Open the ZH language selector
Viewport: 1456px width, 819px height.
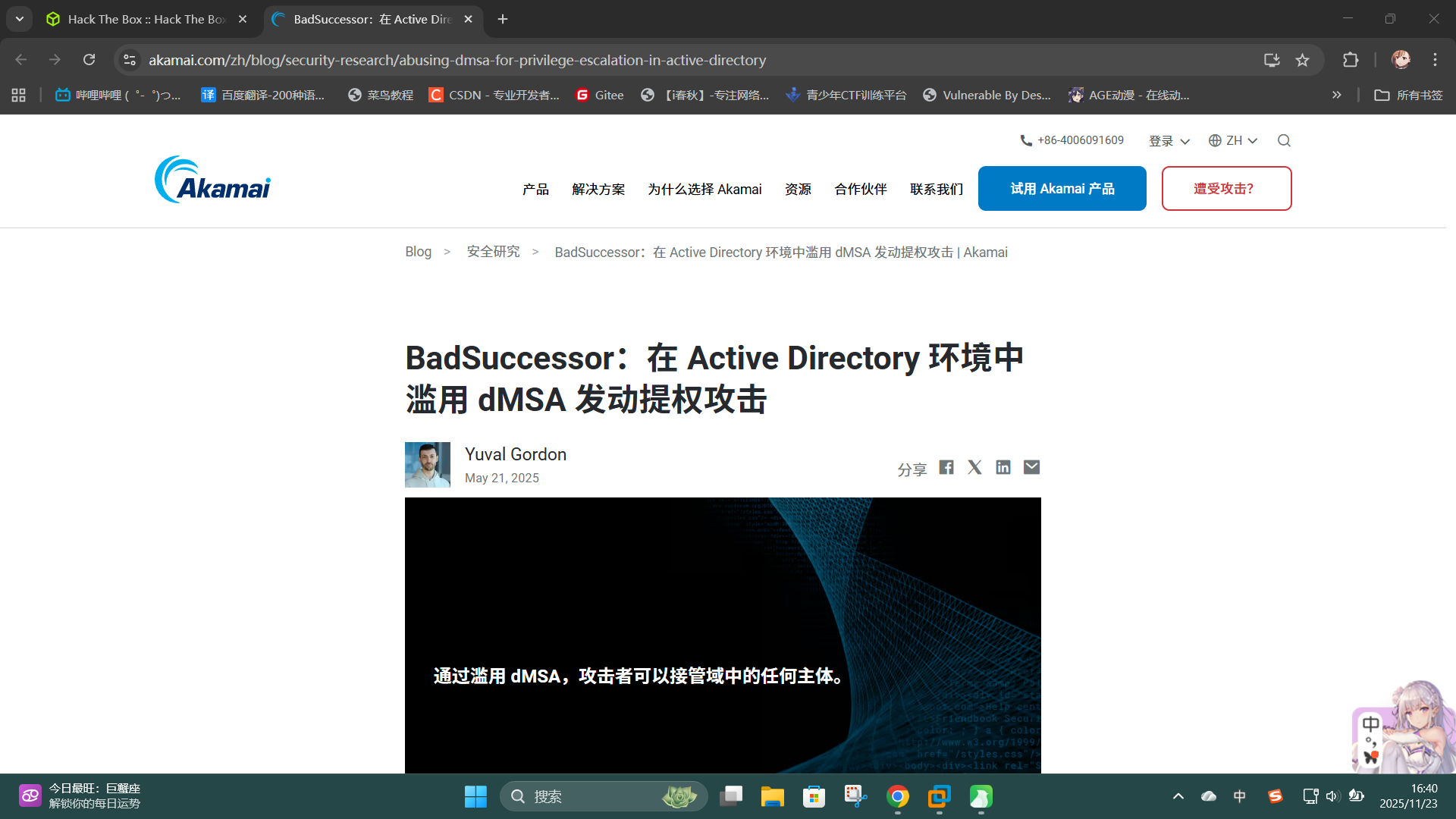click(1233, 140)
